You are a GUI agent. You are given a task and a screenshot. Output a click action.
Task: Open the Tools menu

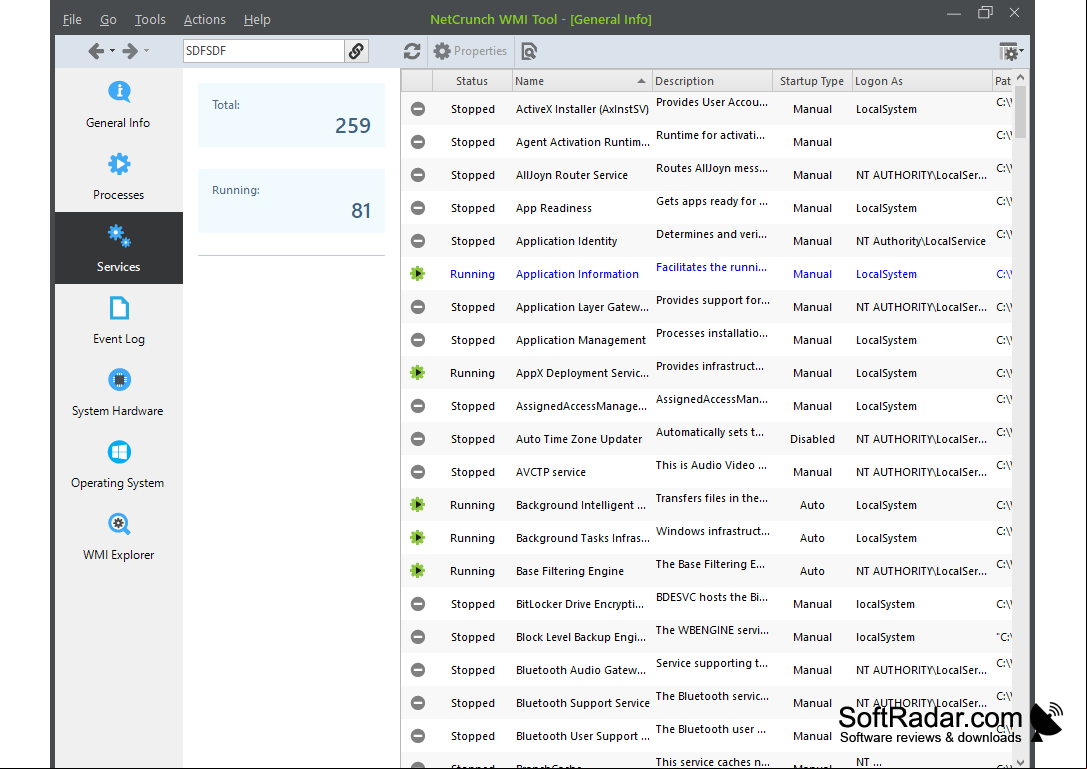pos(150,19)
